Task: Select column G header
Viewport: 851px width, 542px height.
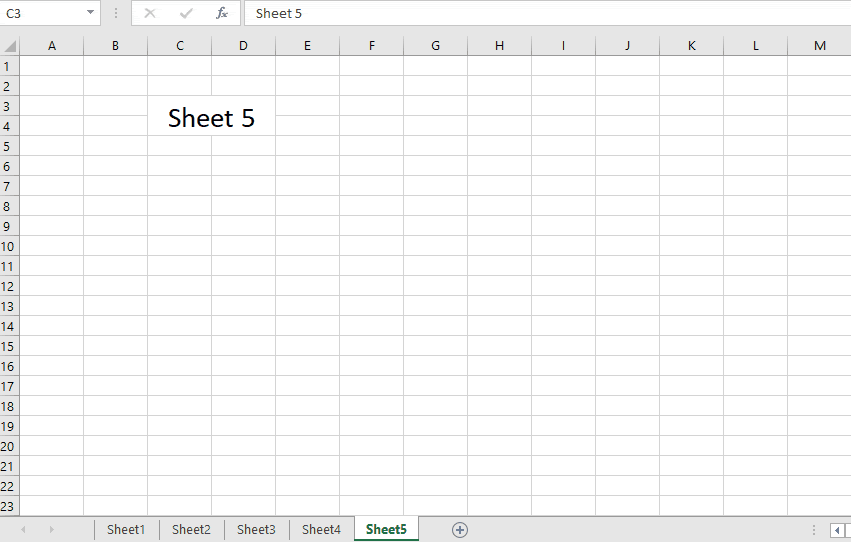Action: coord(435,46)
